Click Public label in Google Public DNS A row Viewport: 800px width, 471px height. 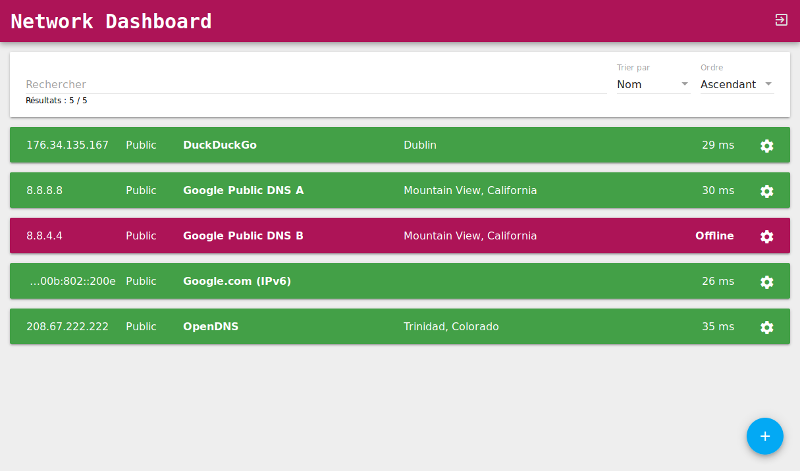coord(141,190)
